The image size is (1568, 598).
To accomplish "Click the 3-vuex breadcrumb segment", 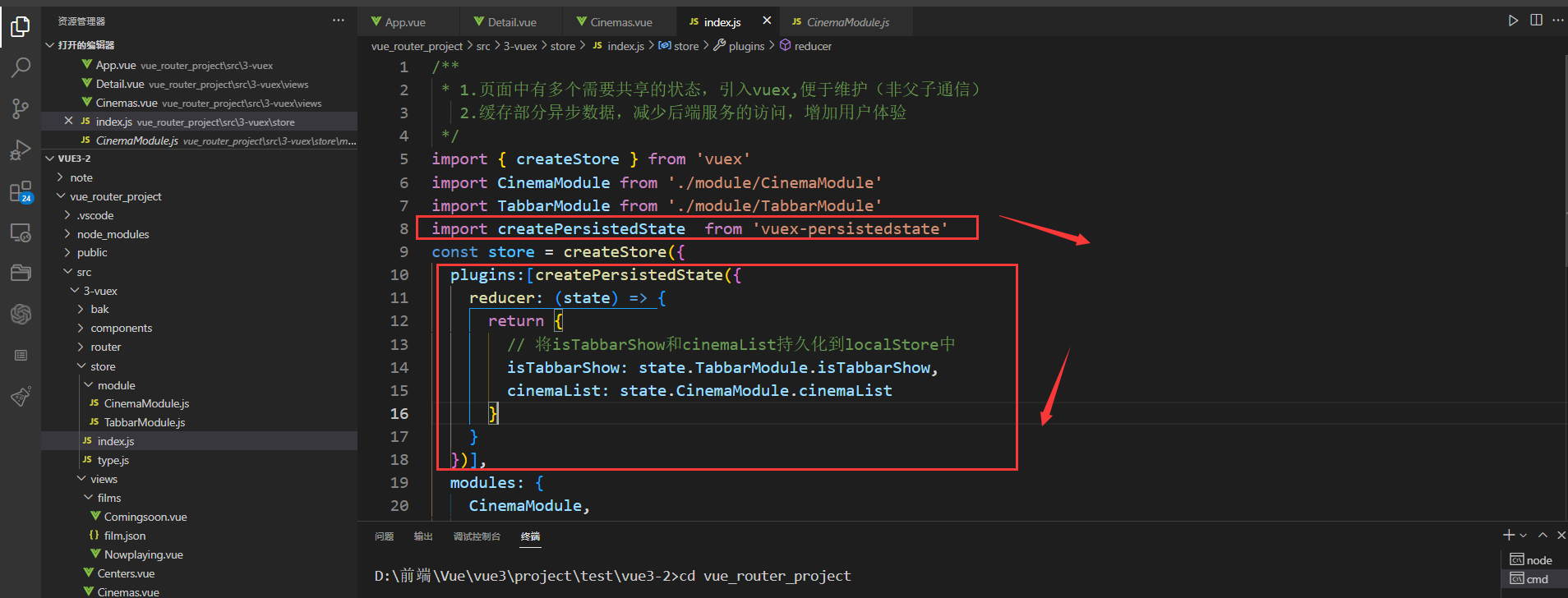I will click(519, 46).
